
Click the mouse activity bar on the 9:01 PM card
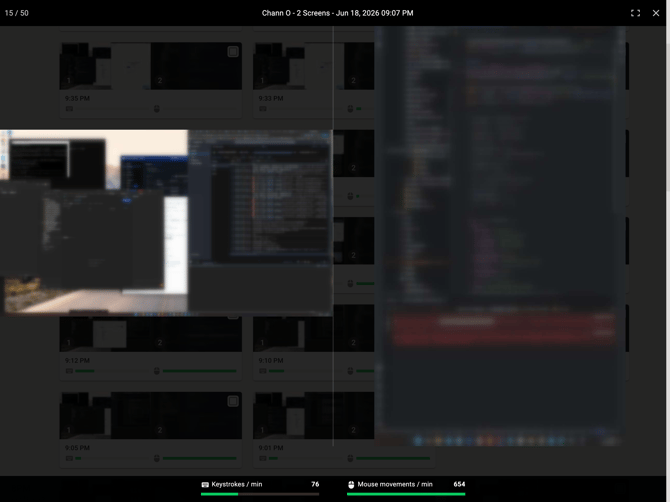393,458
